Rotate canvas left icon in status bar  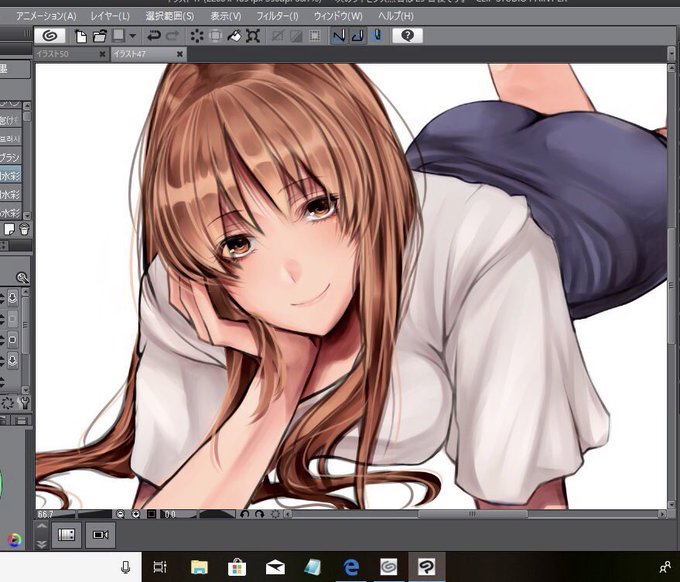tap(245, 514)
